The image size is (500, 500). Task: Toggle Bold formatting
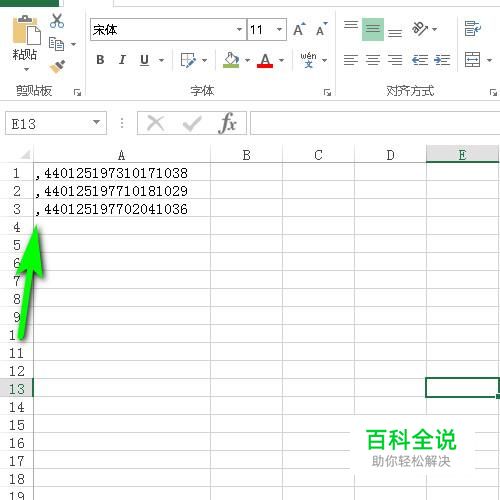(100, 60)
